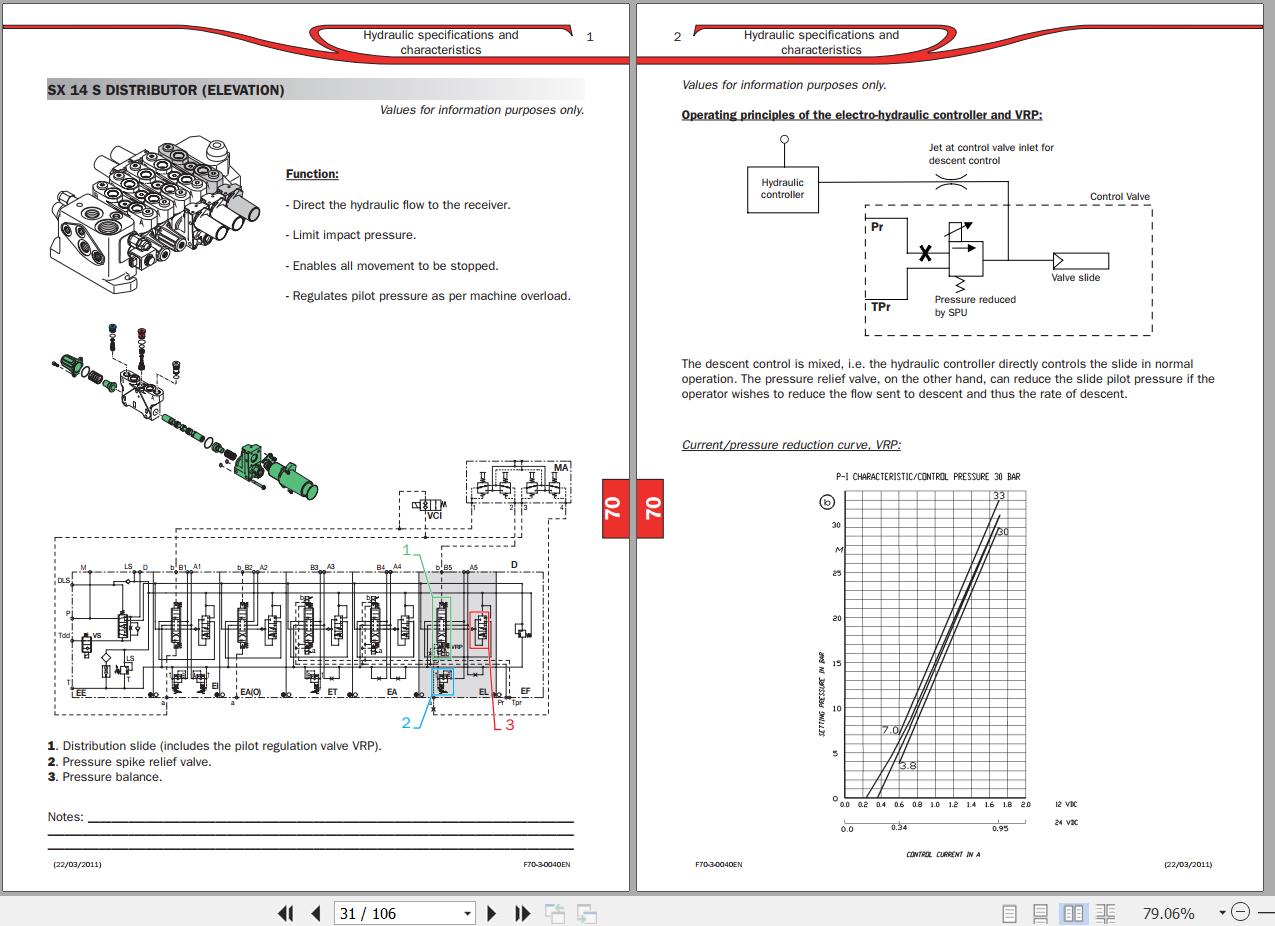1275x926 pixels.
Task: Click the P-I CHARACTERISTIC chart title
Action: point(928,477)
